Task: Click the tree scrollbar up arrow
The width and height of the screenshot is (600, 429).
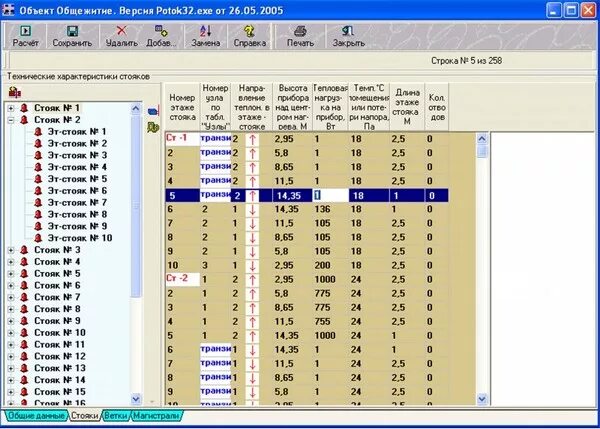Action: pos(136,109)
